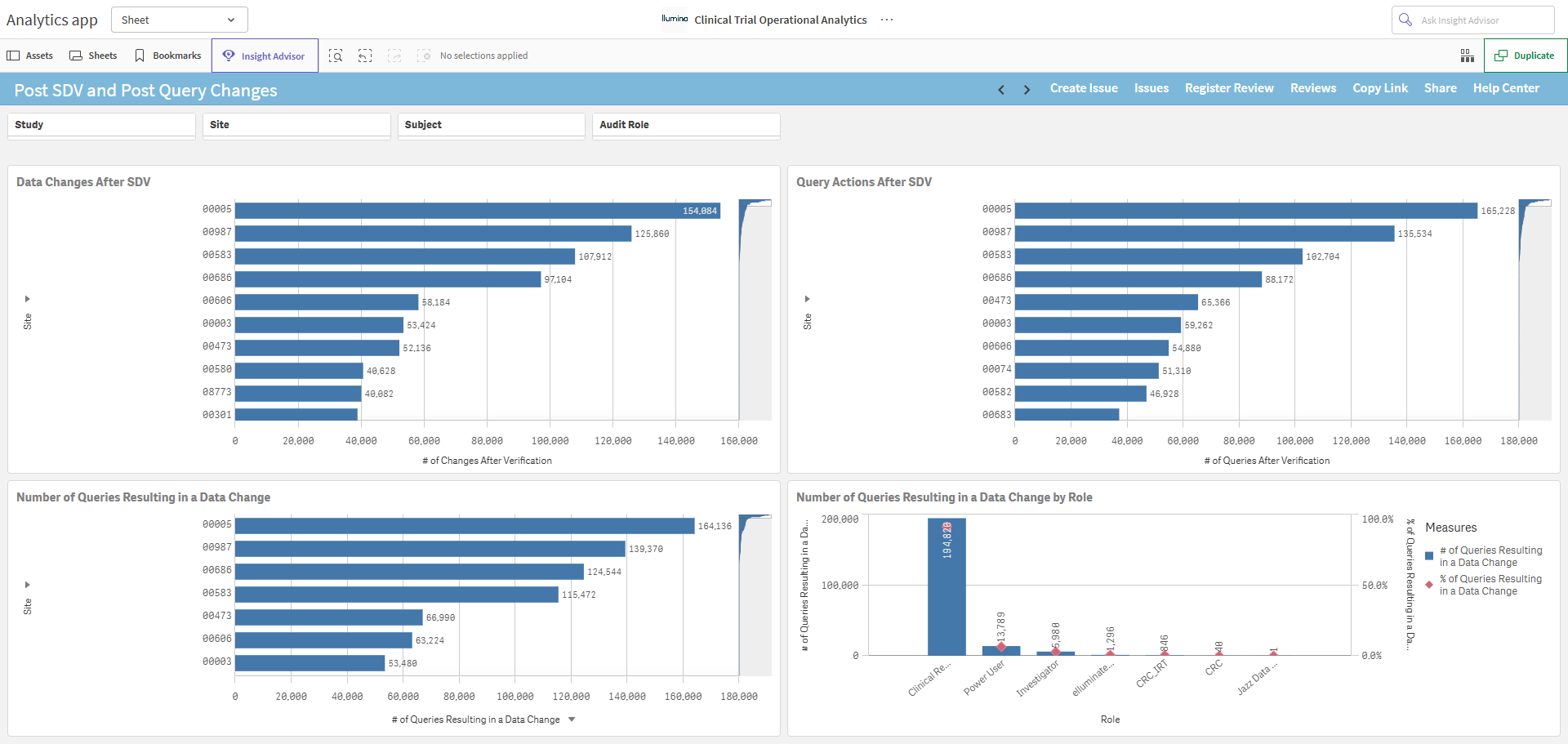The image size is (1568, 744).
Task: Open the Audit Role filter pane
Action: (x=686, y=125)
